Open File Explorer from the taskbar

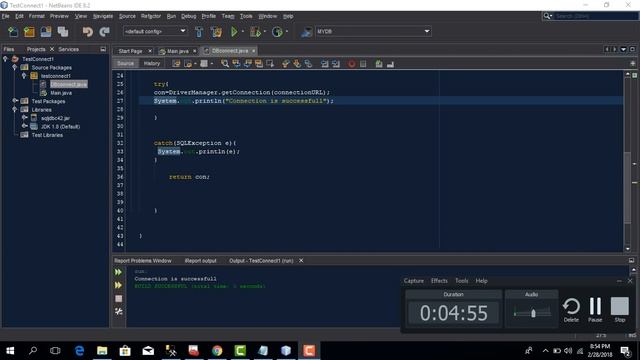(x=102, y=351)
